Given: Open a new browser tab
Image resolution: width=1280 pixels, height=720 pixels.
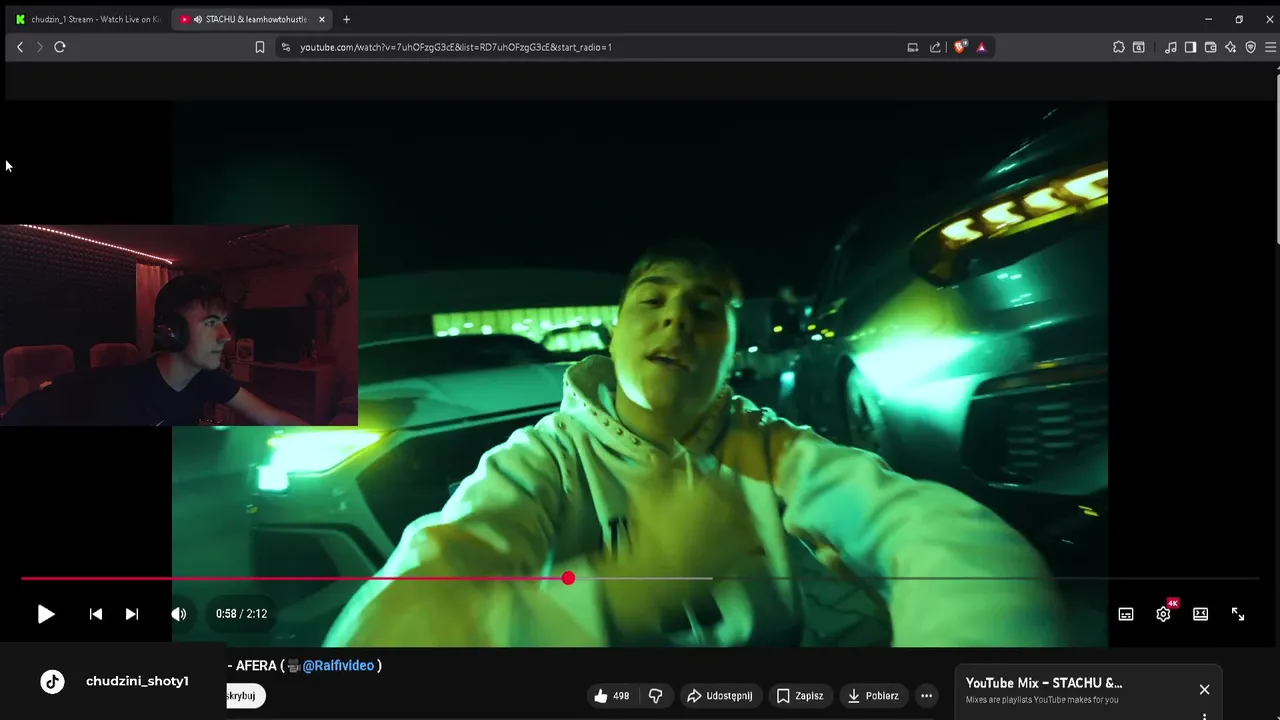Looking at the screenshot, I should pyautogui.click(x=346, y=19).
